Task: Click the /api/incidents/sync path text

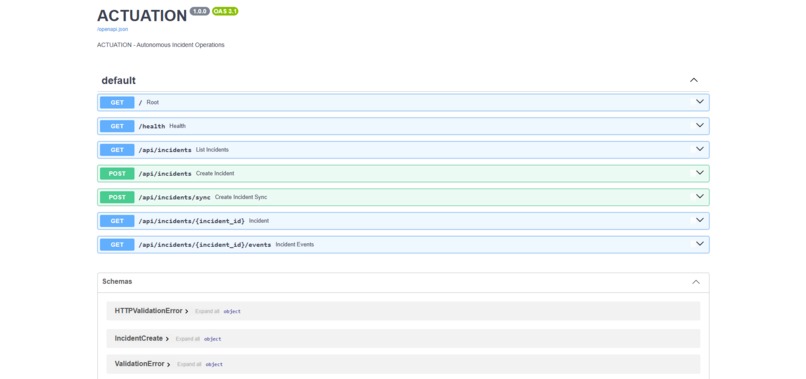Action: (x=174, y=197)
